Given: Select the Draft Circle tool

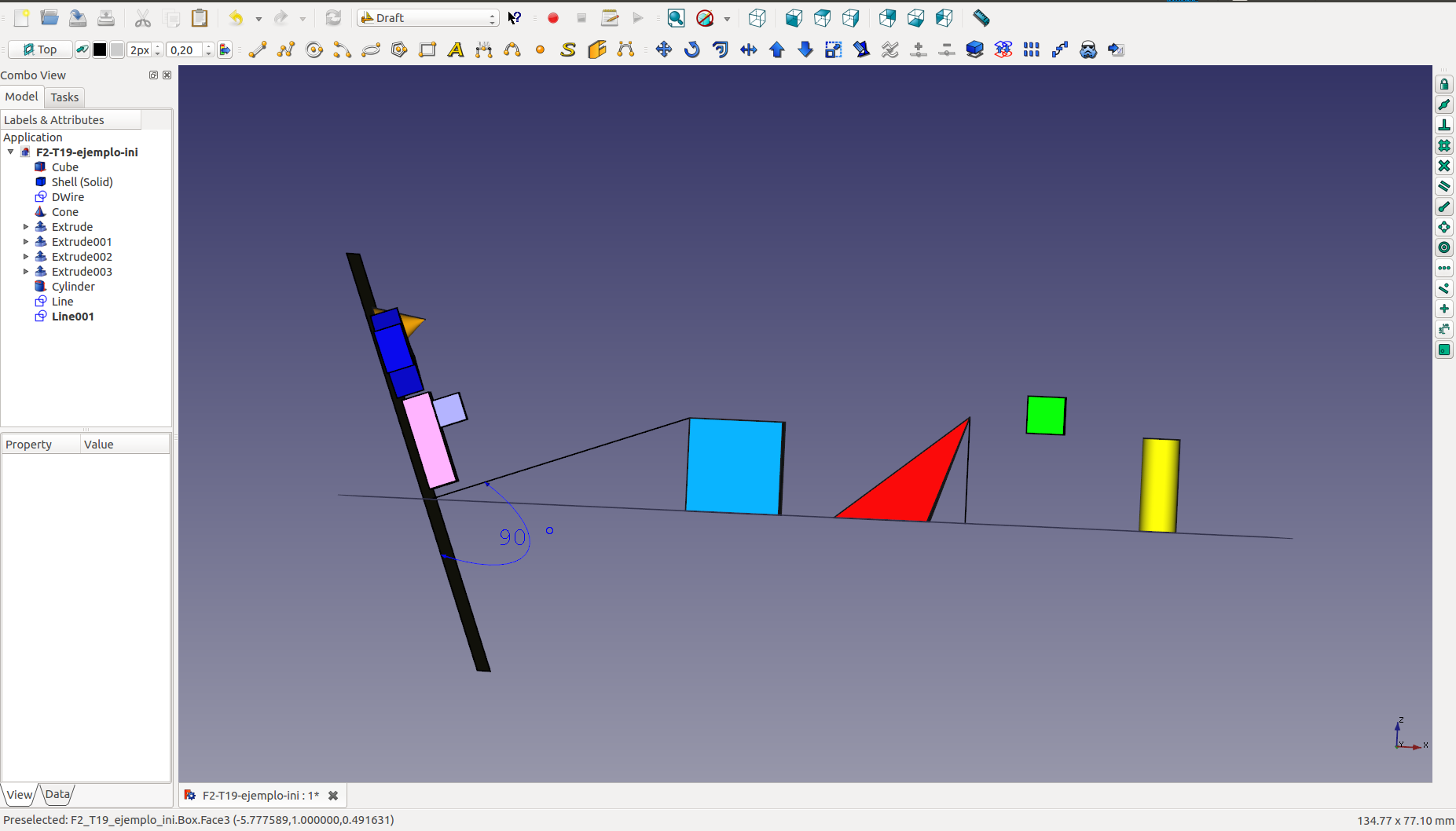Looking at the screenshot, I should pyautogui.click(x=314, y=50).
